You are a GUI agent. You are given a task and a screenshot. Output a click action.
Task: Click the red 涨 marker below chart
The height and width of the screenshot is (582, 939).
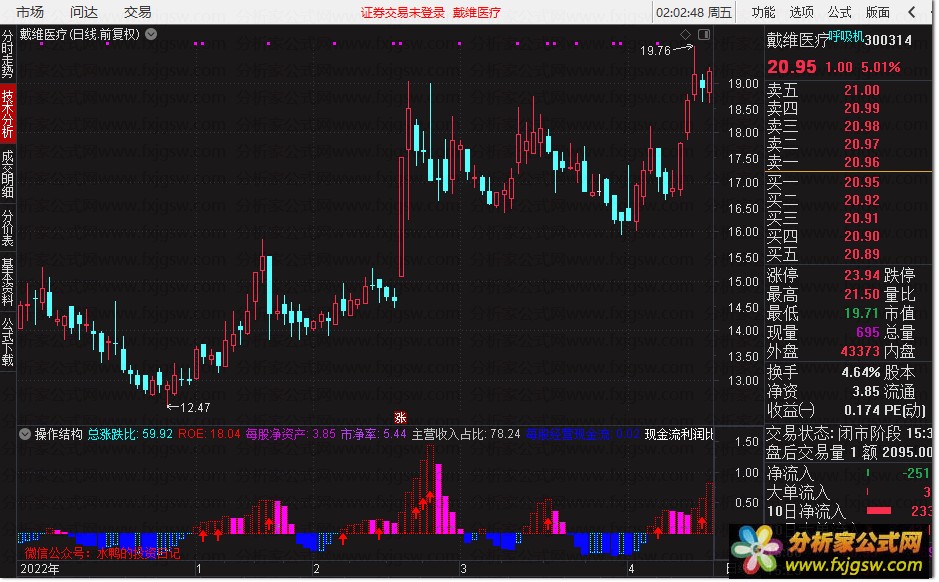[399, 418]
